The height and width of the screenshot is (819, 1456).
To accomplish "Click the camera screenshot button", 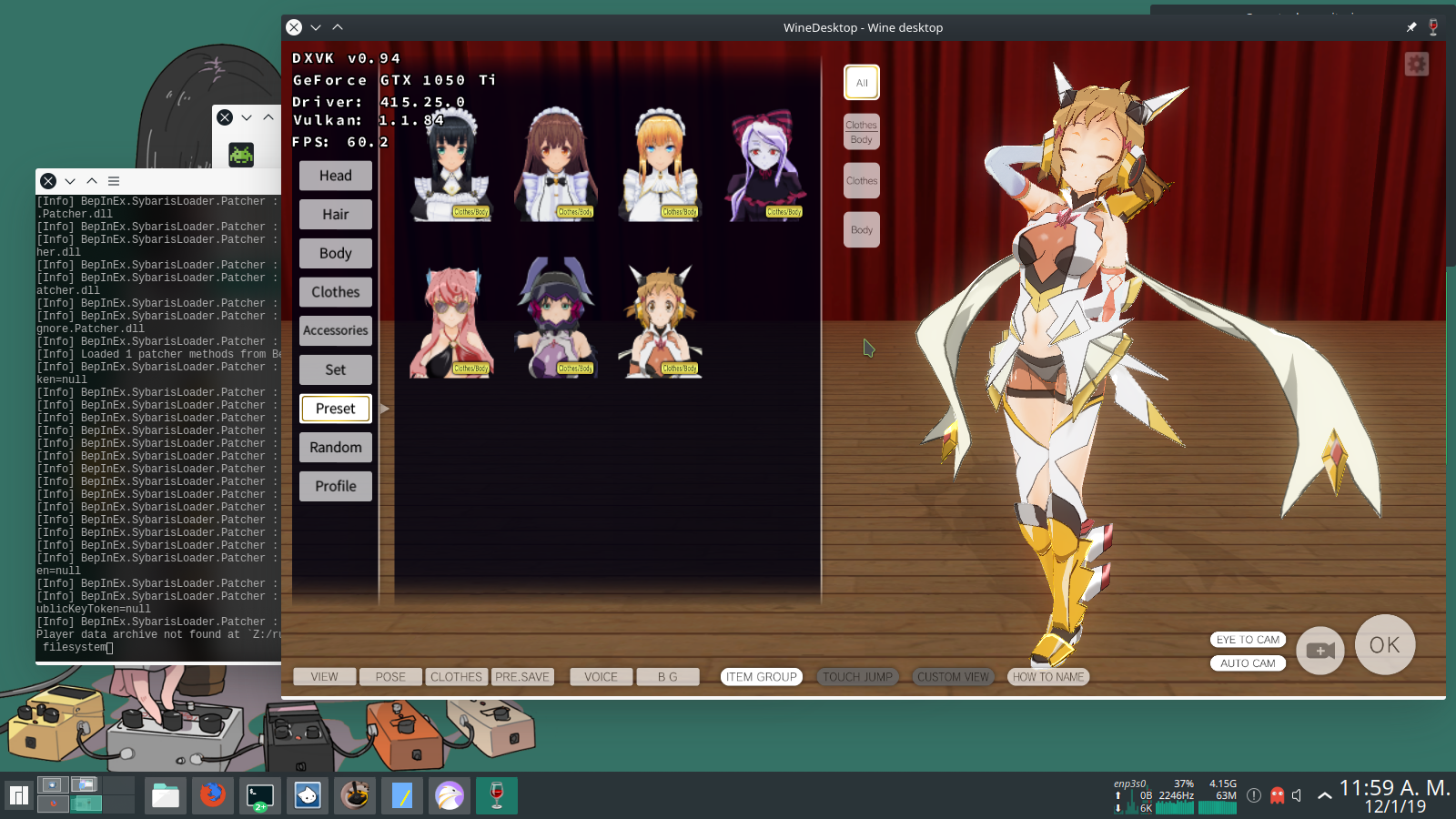I will (1320, 650).
